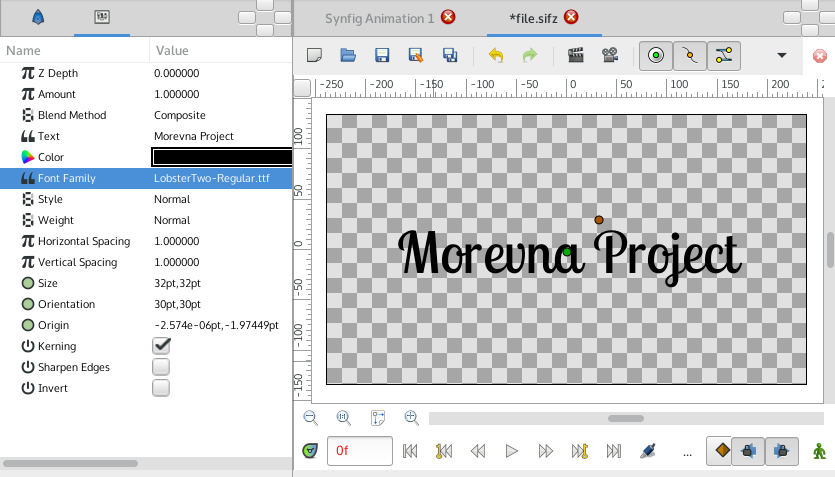Screen dimensions: 835x477
Task: Toggle the Sharpen Edges checkbox
Action: click(161, 367)
